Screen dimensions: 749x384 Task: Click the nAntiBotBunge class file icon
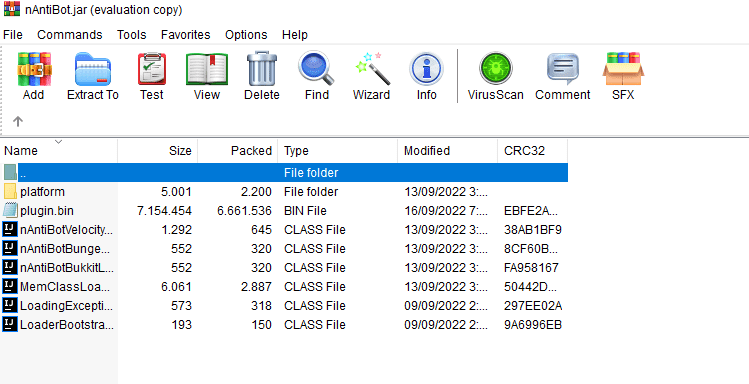pyautogui.click(x=10, y=249)
